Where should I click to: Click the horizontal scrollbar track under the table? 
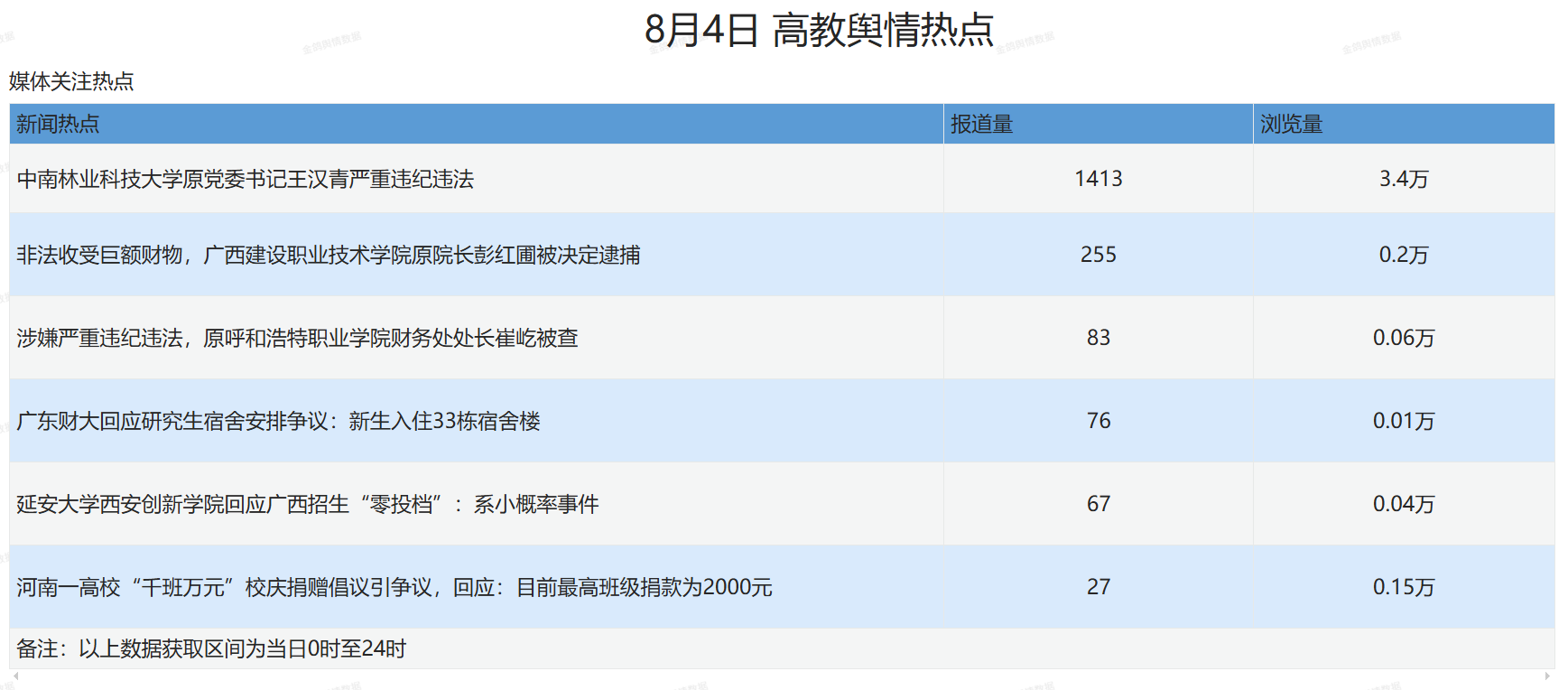click(782, 676)
